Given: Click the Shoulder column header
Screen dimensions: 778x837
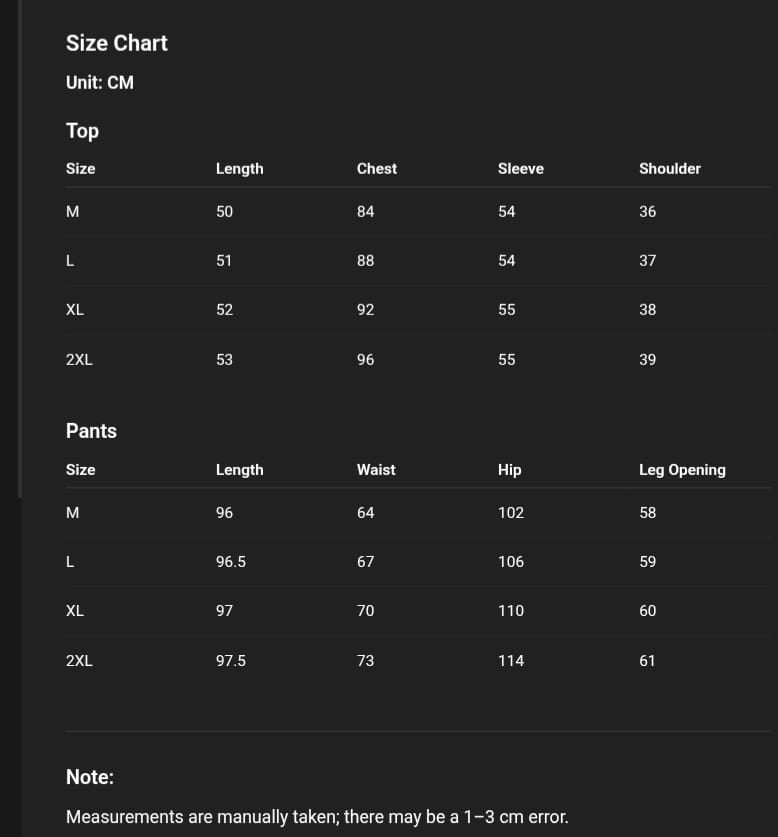Looking at the screenshot, I should pyautogui.click(x=670, y=169).
